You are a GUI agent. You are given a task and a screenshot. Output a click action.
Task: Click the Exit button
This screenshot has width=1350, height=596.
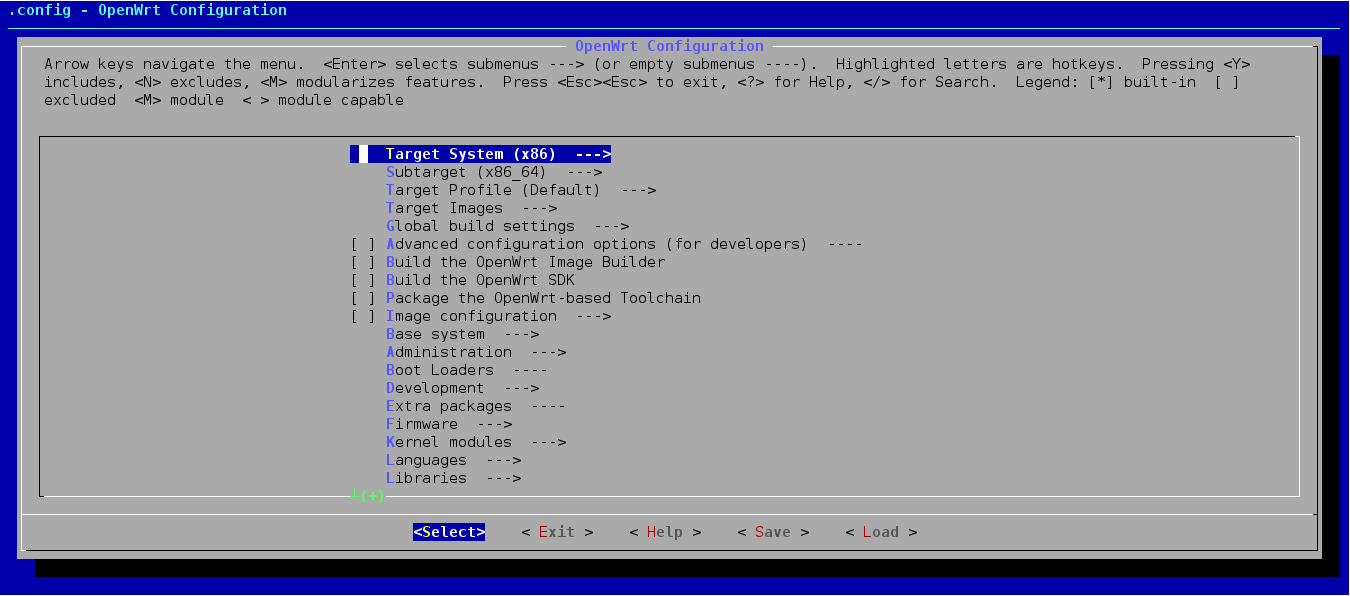click(557, 532)
